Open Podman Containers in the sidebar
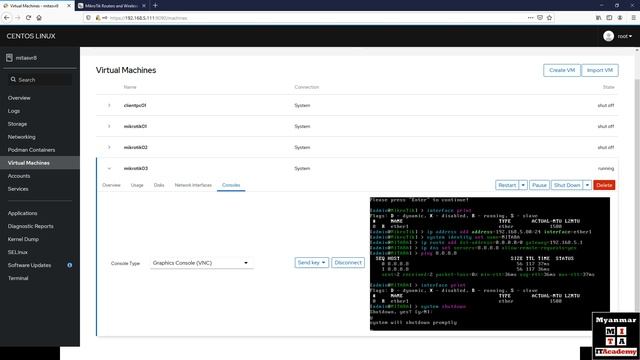This screenshot has width=640, height=360. click(31, 150)
